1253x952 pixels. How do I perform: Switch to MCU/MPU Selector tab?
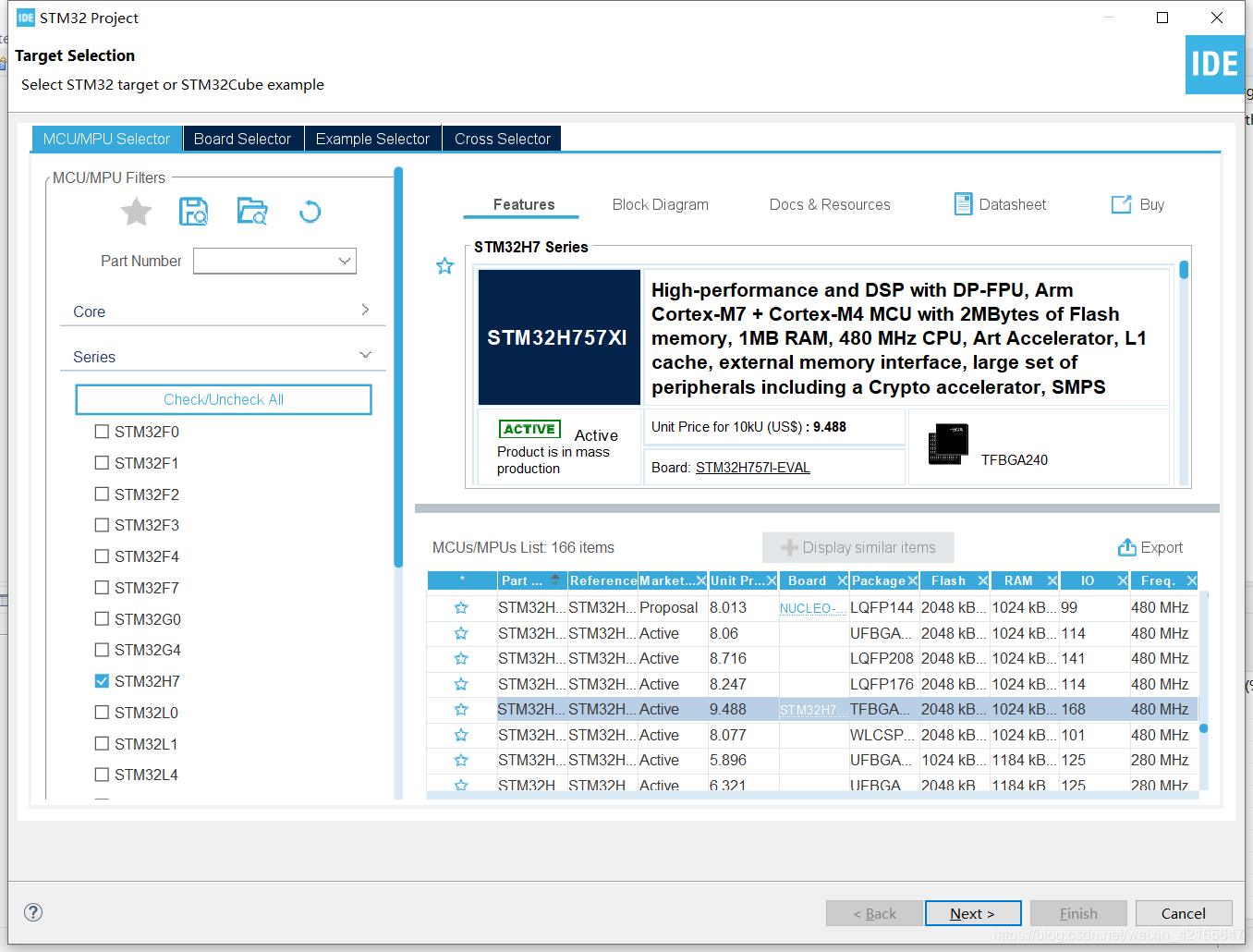107,139
